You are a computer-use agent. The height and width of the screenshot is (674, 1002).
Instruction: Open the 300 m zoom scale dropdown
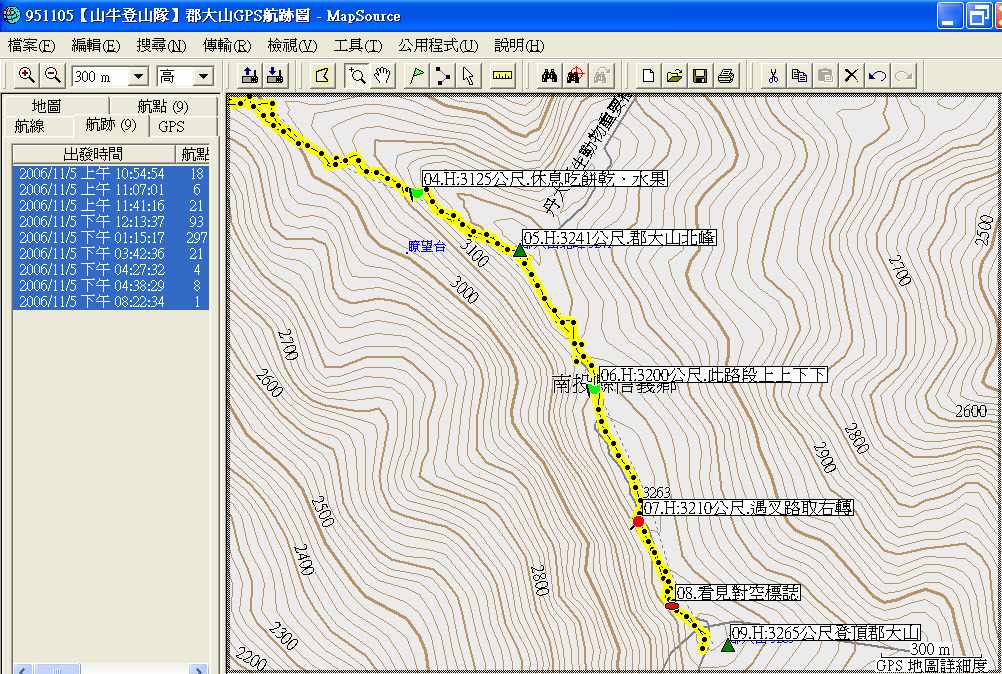coord(138,77)
